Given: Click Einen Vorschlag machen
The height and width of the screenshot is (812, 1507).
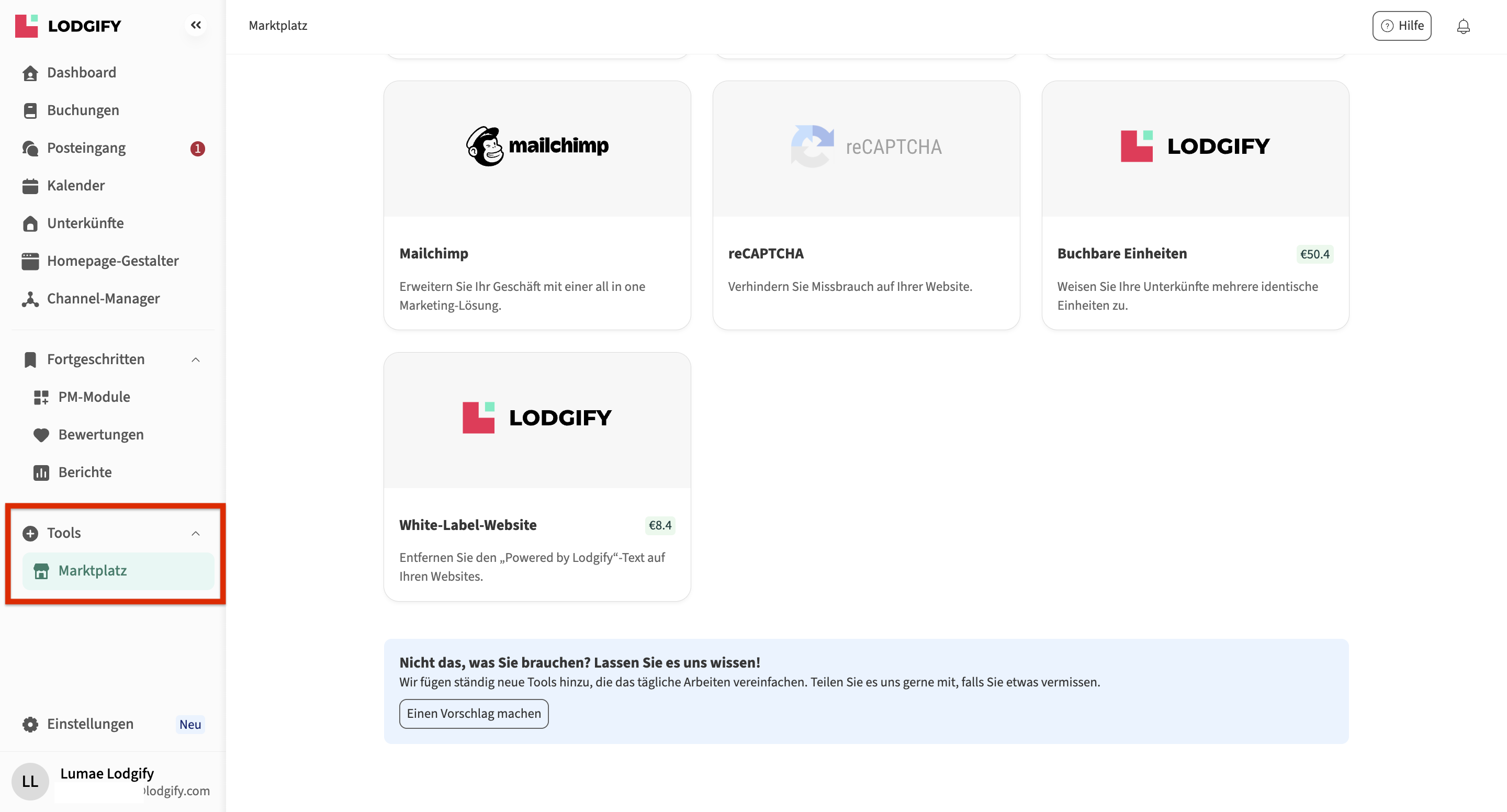Looking at the screenshot, I should (x=473, y=713).
